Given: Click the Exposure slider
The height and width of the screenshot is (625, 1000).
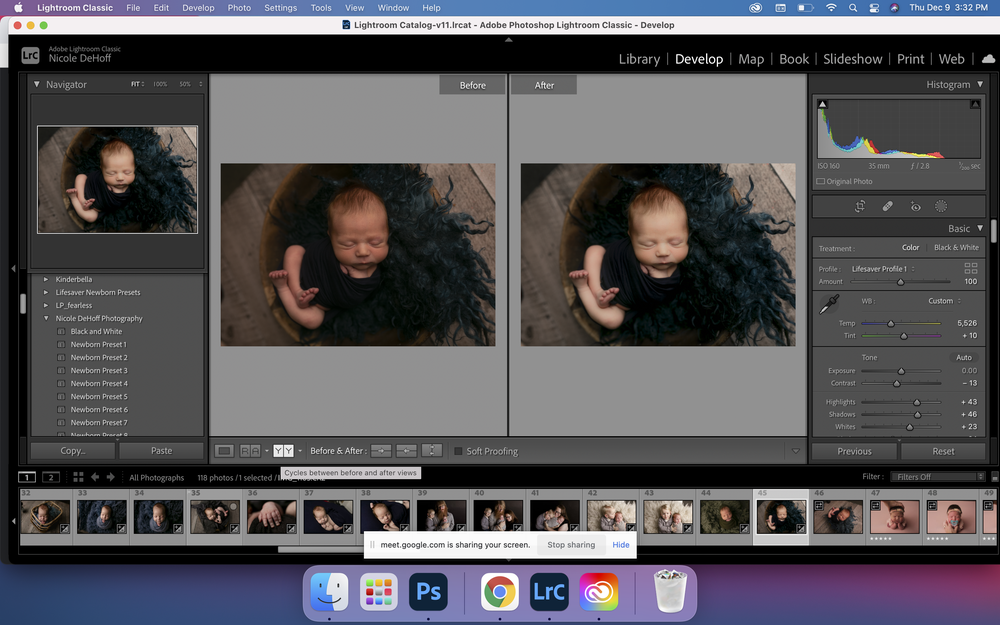Looking at the screenshot, I should click(901, 371).
